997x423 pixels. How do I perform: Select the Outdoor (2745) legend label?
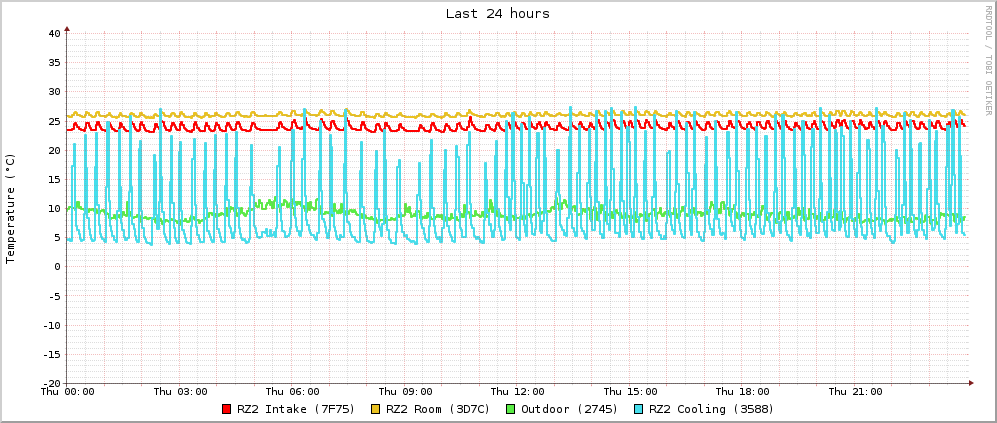pyautogui.click(x=569, y=409)
